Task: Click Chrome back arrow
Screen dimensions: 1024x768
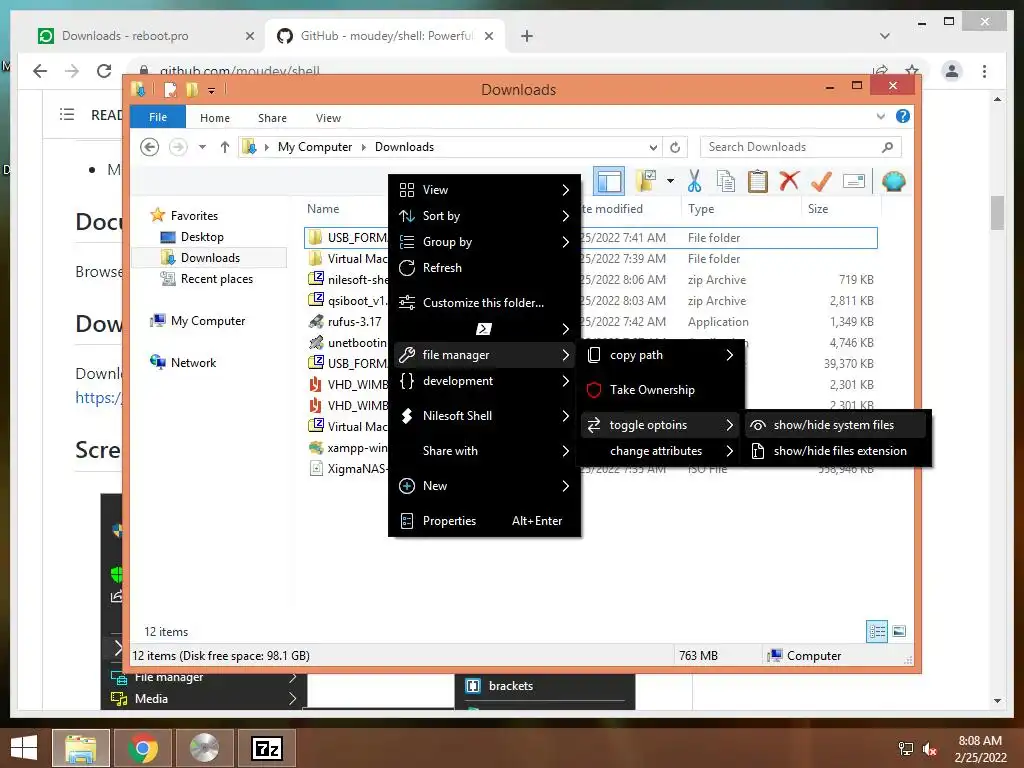Action: click(x=40, y=71)
